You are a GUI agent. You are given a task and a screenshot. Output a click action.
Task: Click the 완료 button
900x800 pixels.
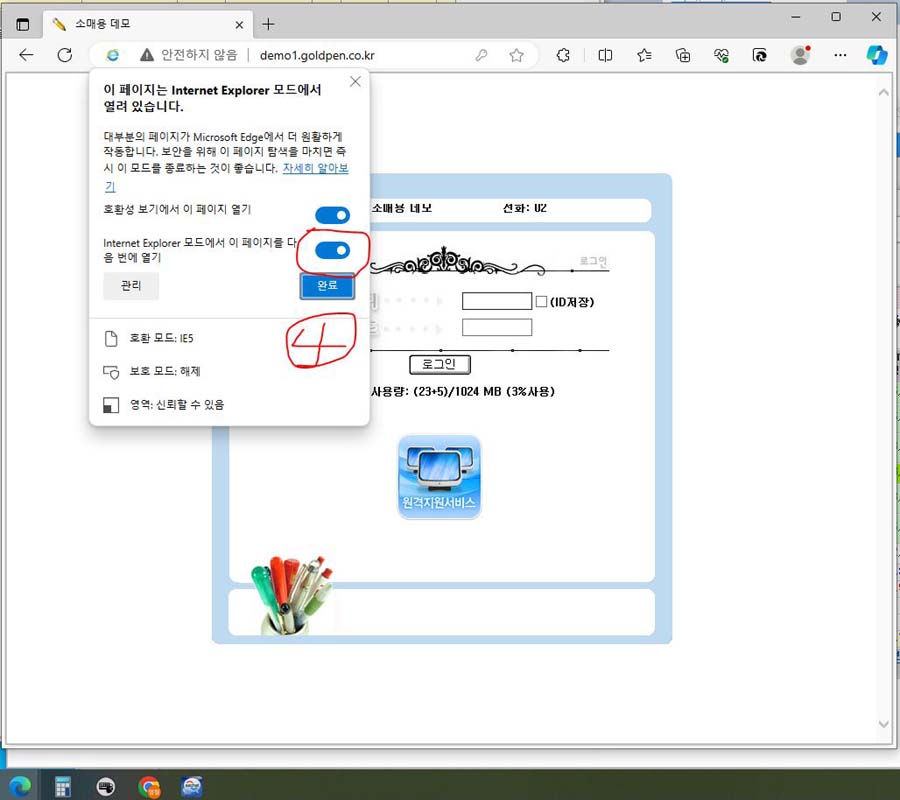(327, 285)
